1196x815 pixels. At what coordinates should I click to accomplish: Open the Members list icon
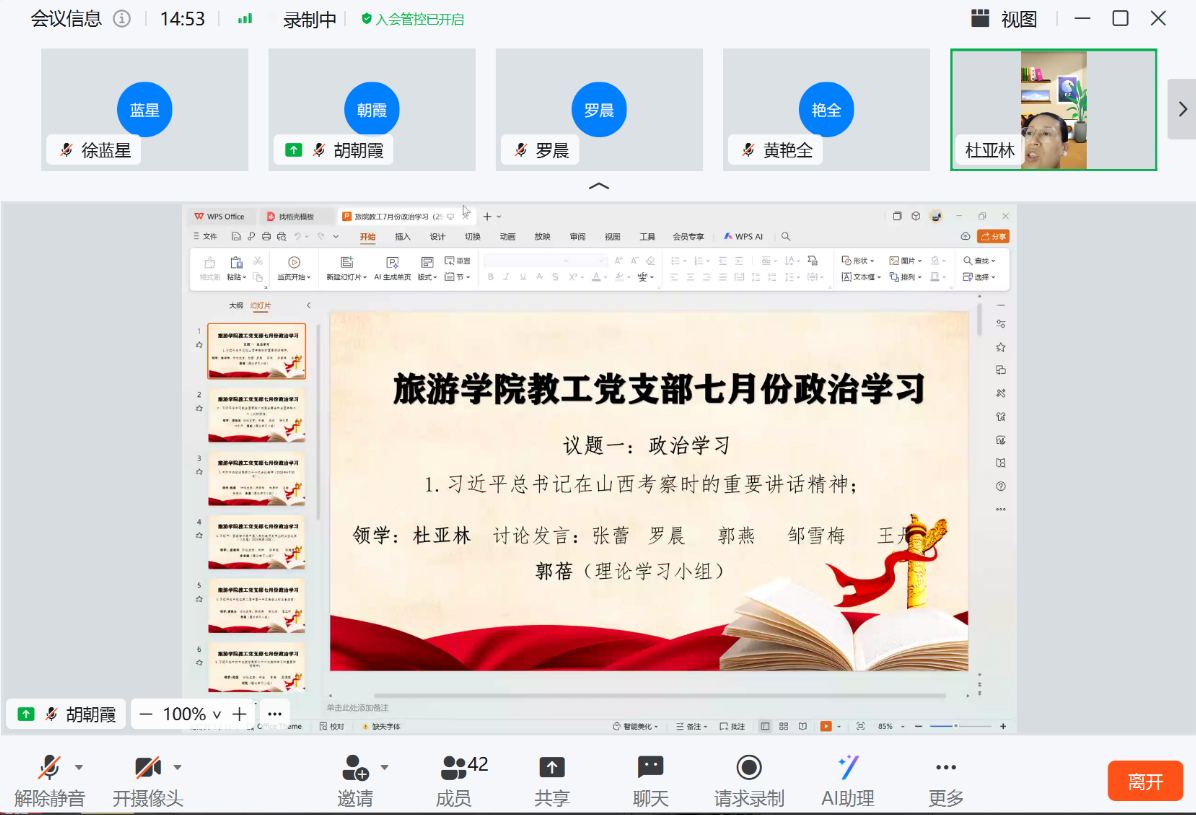454,768
